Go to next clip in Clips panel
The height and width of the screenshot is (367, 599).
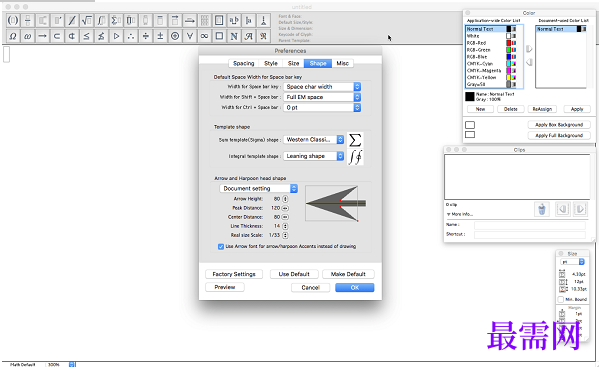tap(580, 209)
